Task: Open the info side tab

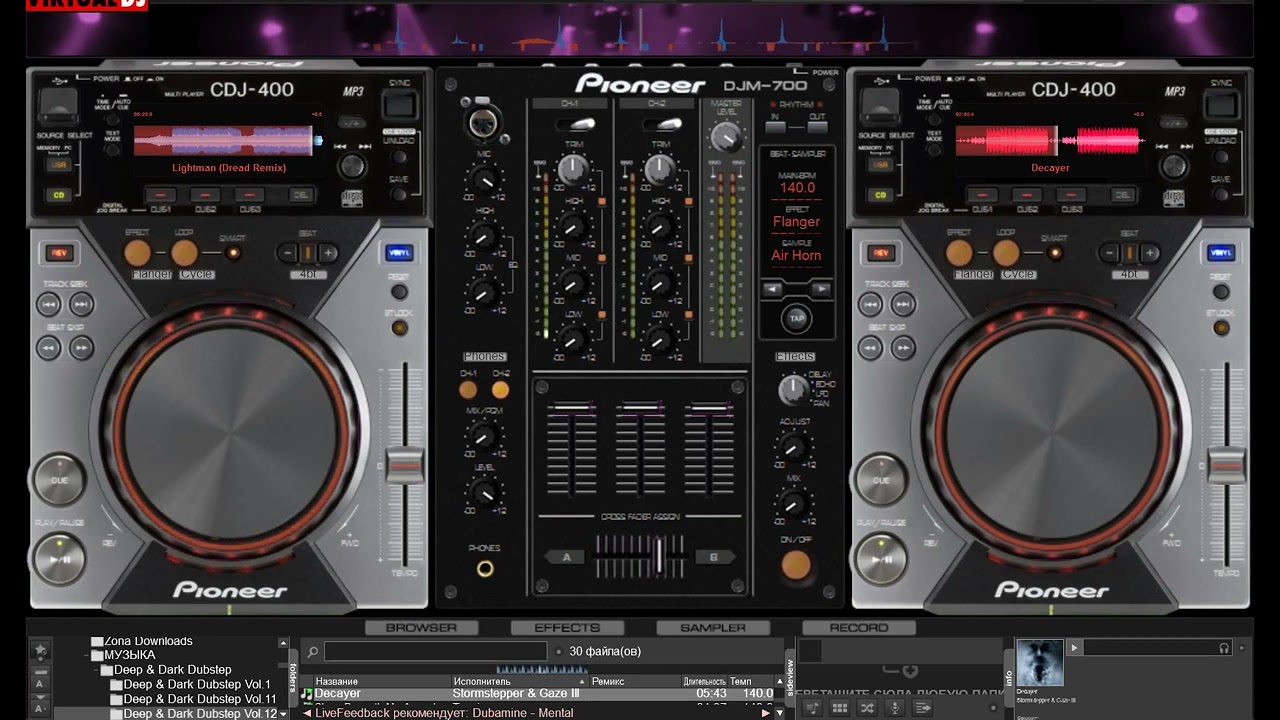Action: tap(1009, 679)
